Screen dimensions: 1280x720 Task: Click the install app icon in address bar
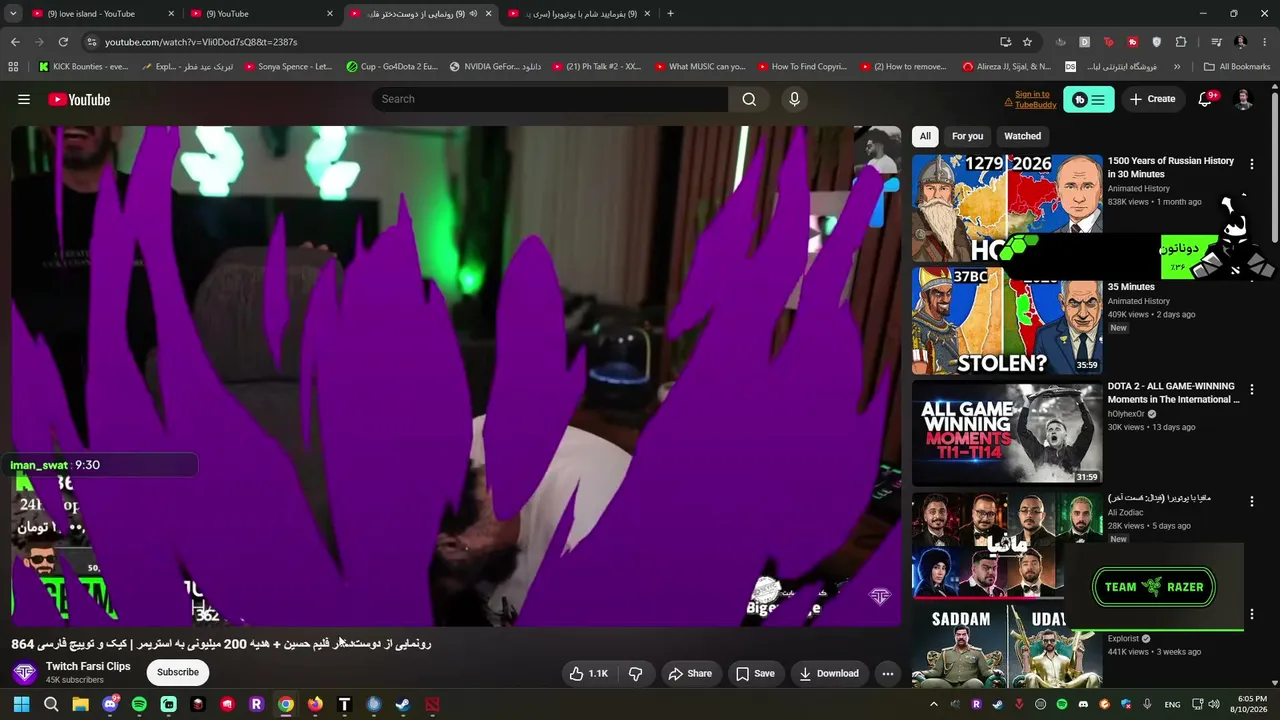point(1005,42)
